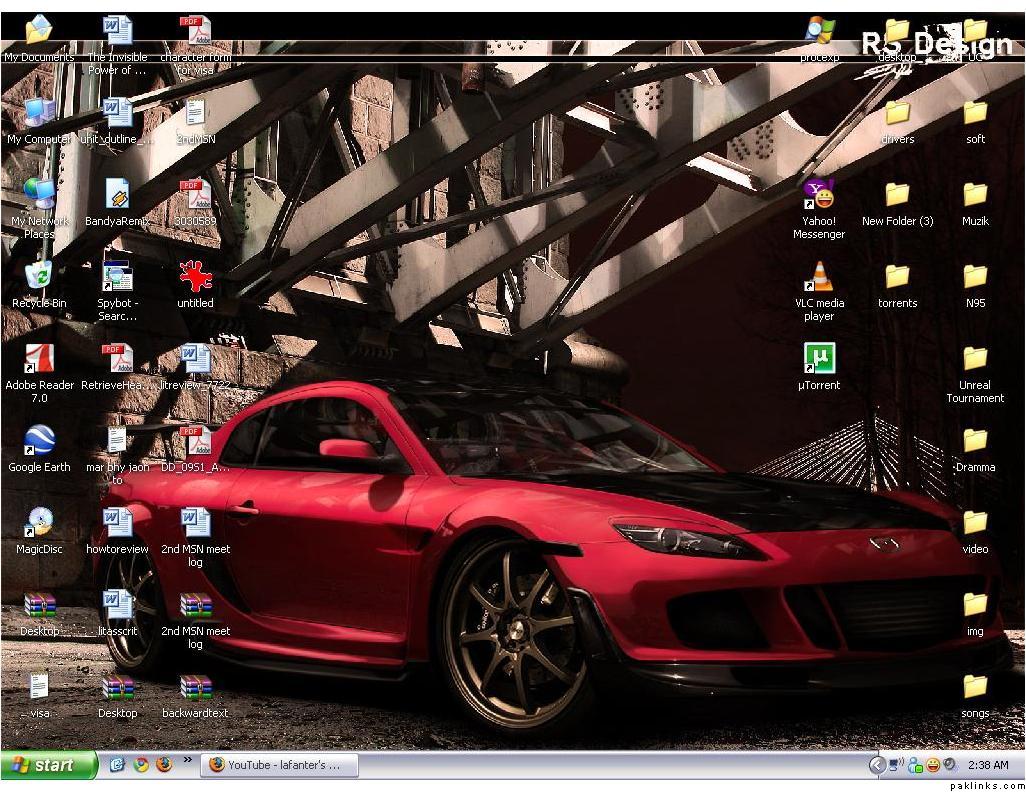
Task: Click the MagicDisc desktop icon
Action: [39, 523]
